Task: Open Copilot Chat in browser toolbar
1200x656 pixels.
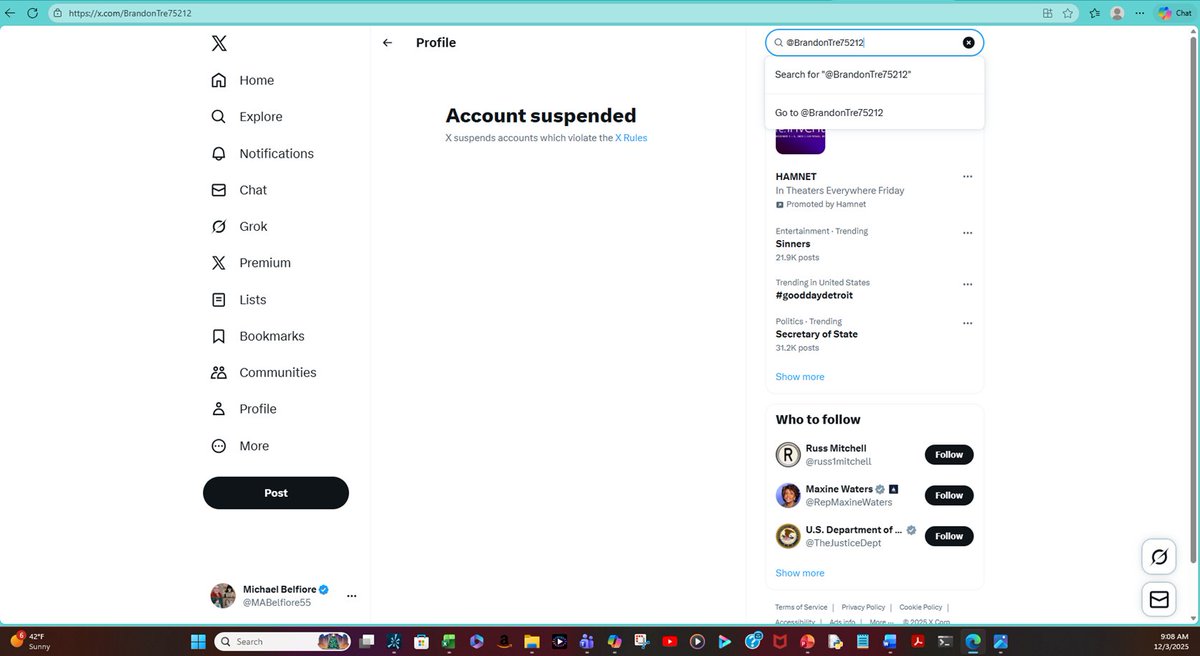Action: tap(1175, 13)
